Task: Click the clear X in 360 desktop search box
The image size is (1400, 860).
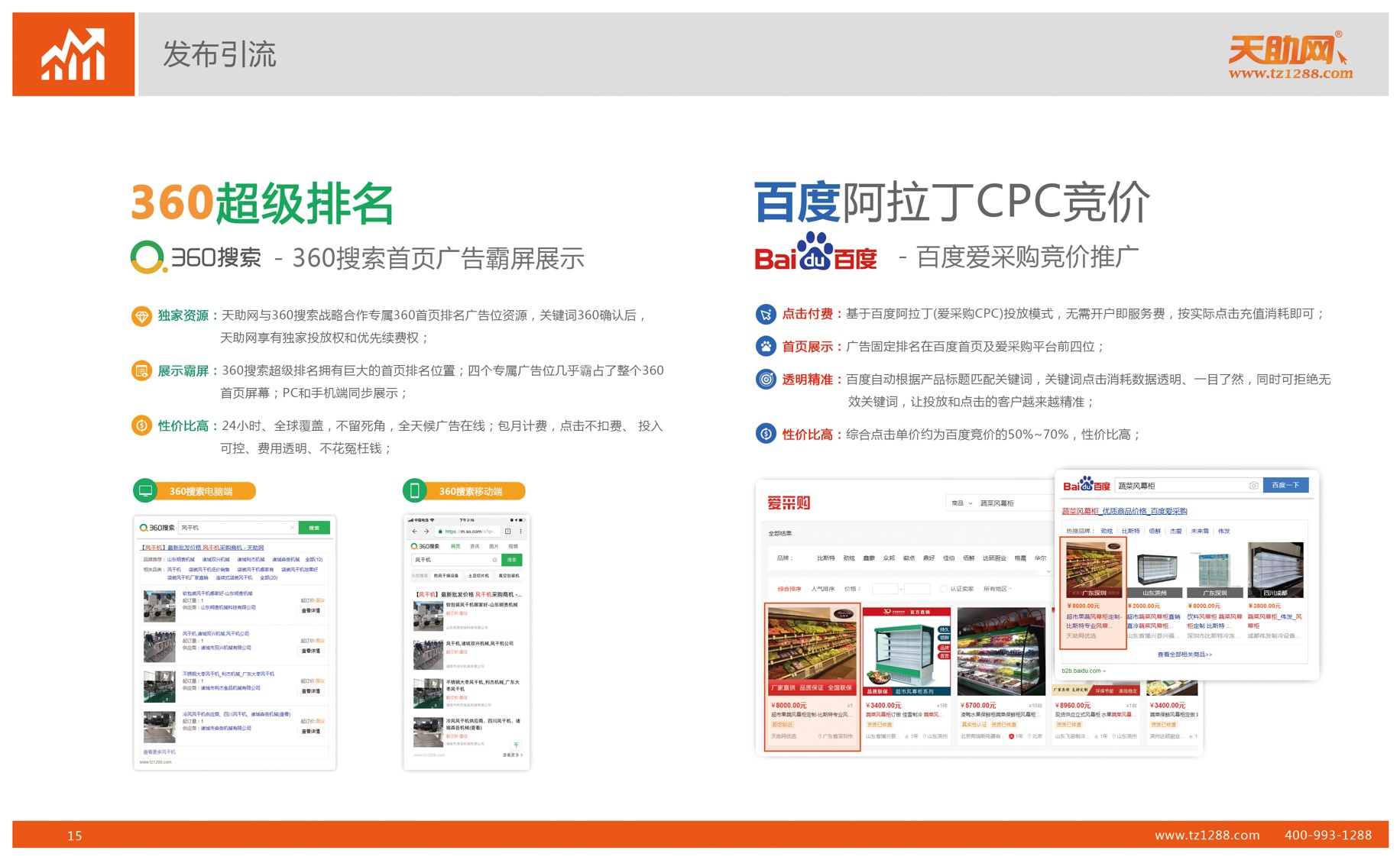Action: [x=292, y=528]
